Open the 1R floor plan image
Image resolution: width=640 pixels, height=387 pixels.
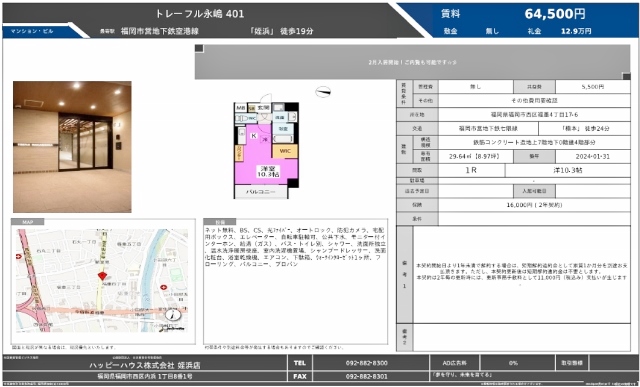click(266, 149)
